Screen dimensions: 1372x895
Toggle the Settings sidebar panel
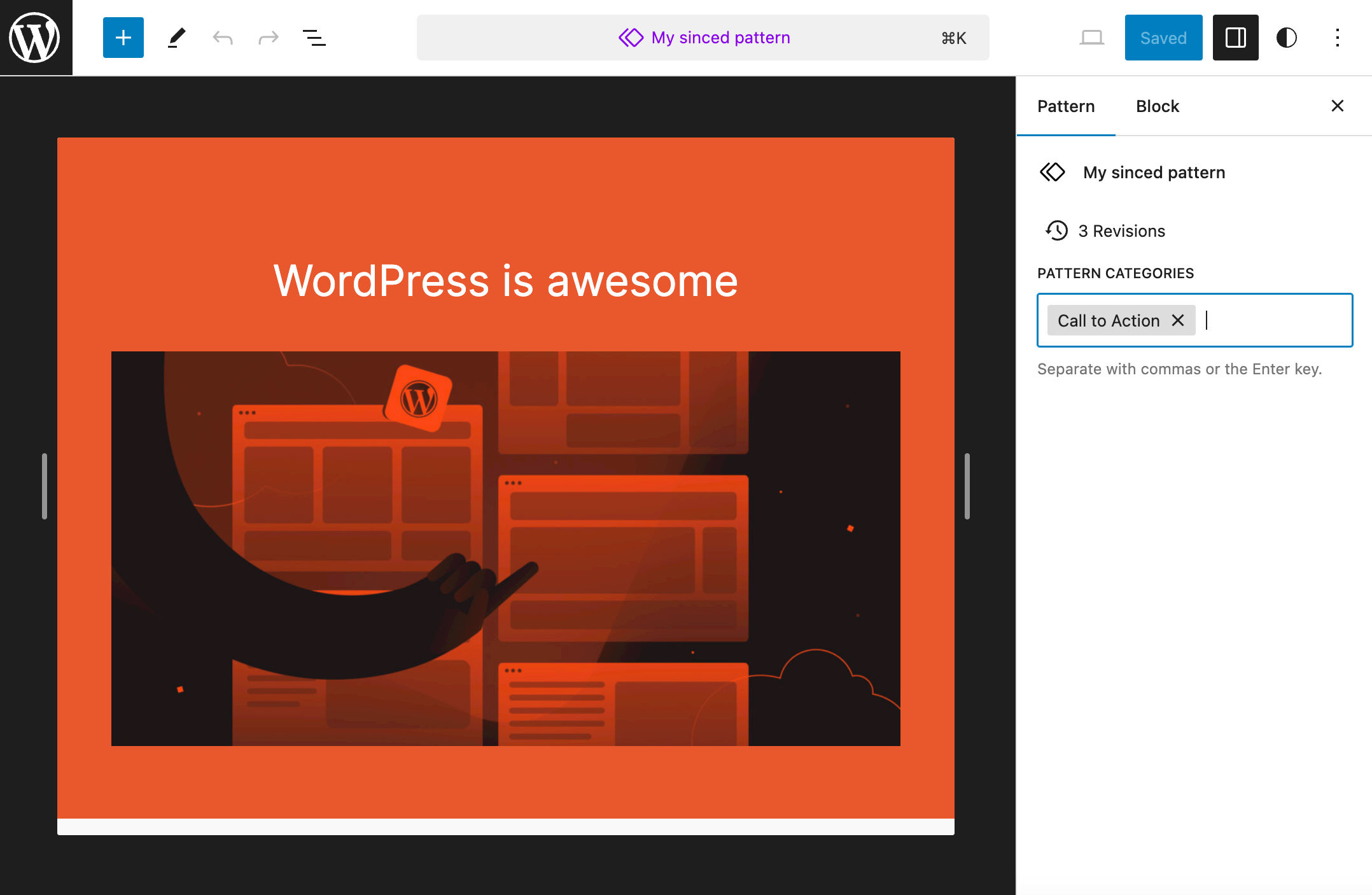[1235, 38]
